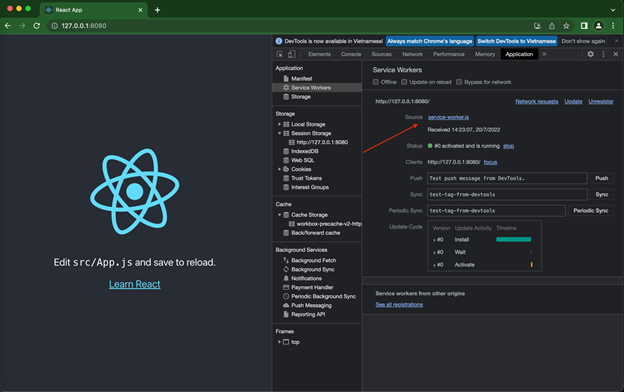This screenshot has height=392, width=624.
Task: Switch to the Elements tab
Action: point(319,54)
